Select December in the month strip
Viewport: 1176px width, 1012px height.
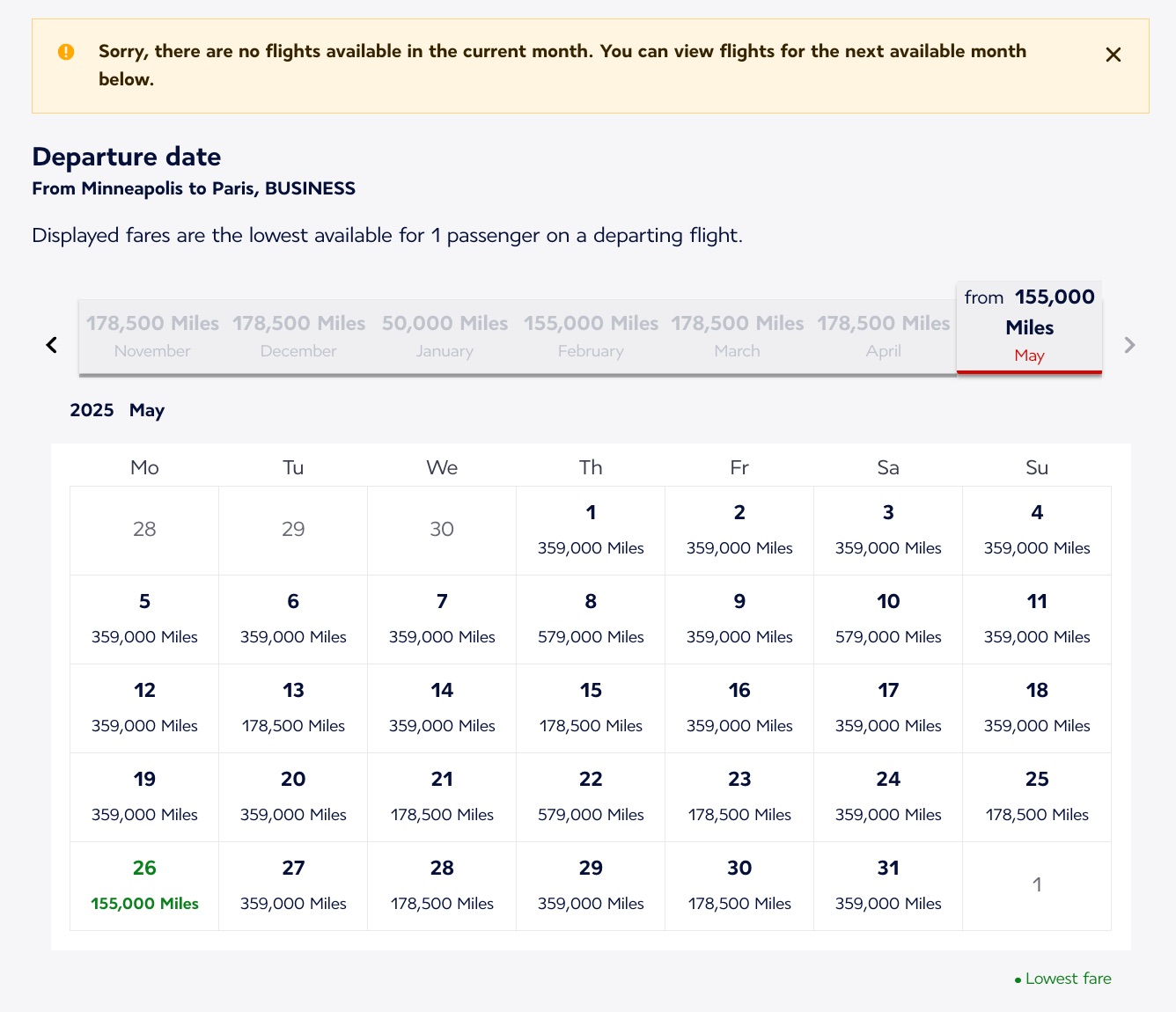pyautogui.click(x=298, y=336)
